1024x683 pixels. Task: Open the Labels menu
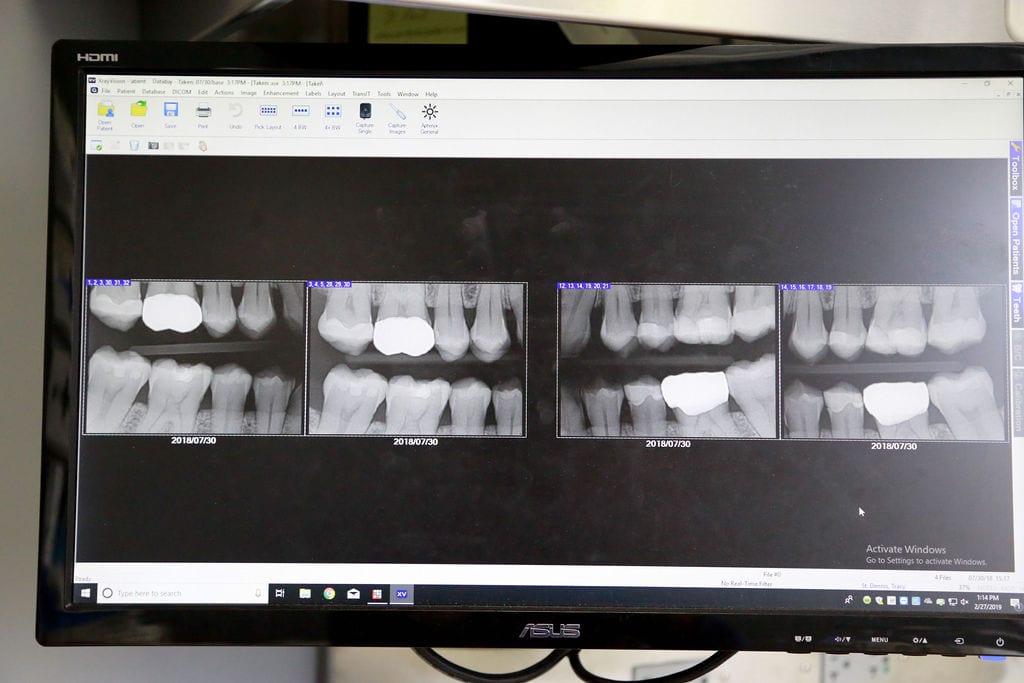tap(313, 93)
